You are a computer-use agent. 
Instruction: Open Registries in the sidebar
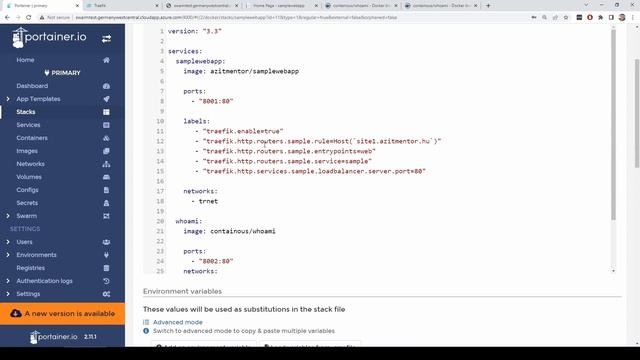pos(31,268)
